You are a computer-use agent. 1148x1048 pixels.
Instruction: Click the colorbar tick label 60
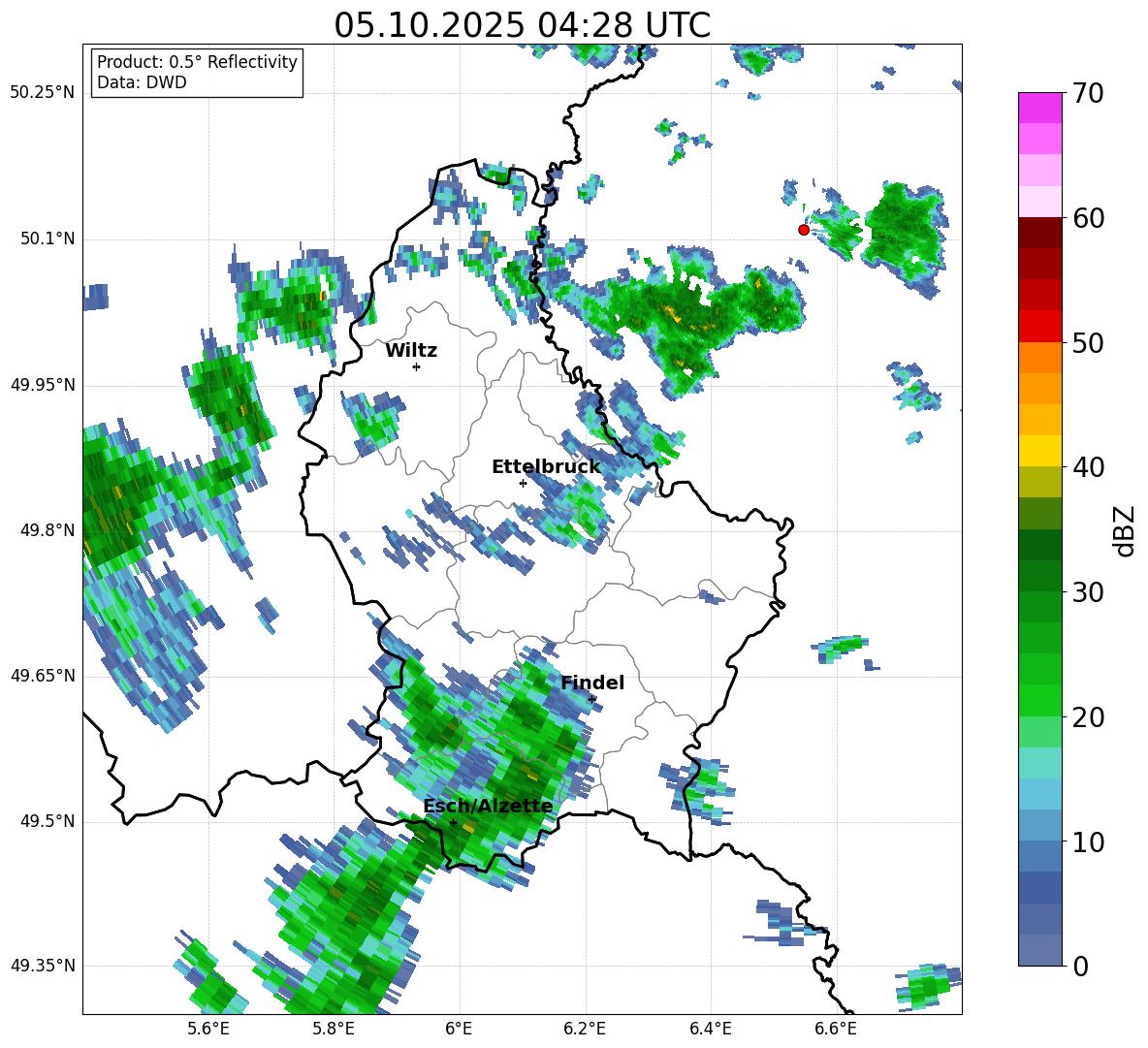tap(1088, 218)
